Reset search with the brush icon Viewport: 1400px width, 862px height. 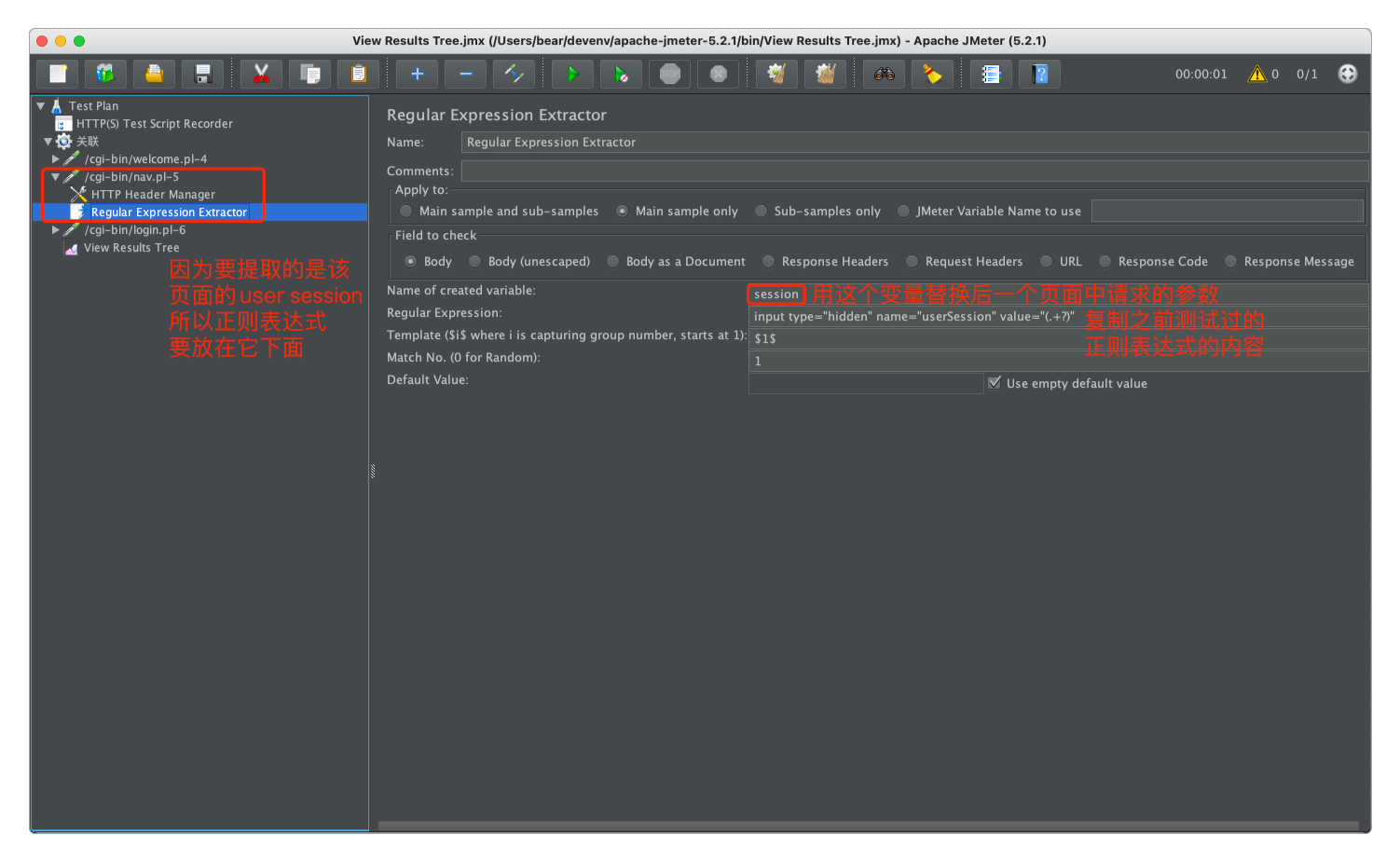click(x=932, y=74)
